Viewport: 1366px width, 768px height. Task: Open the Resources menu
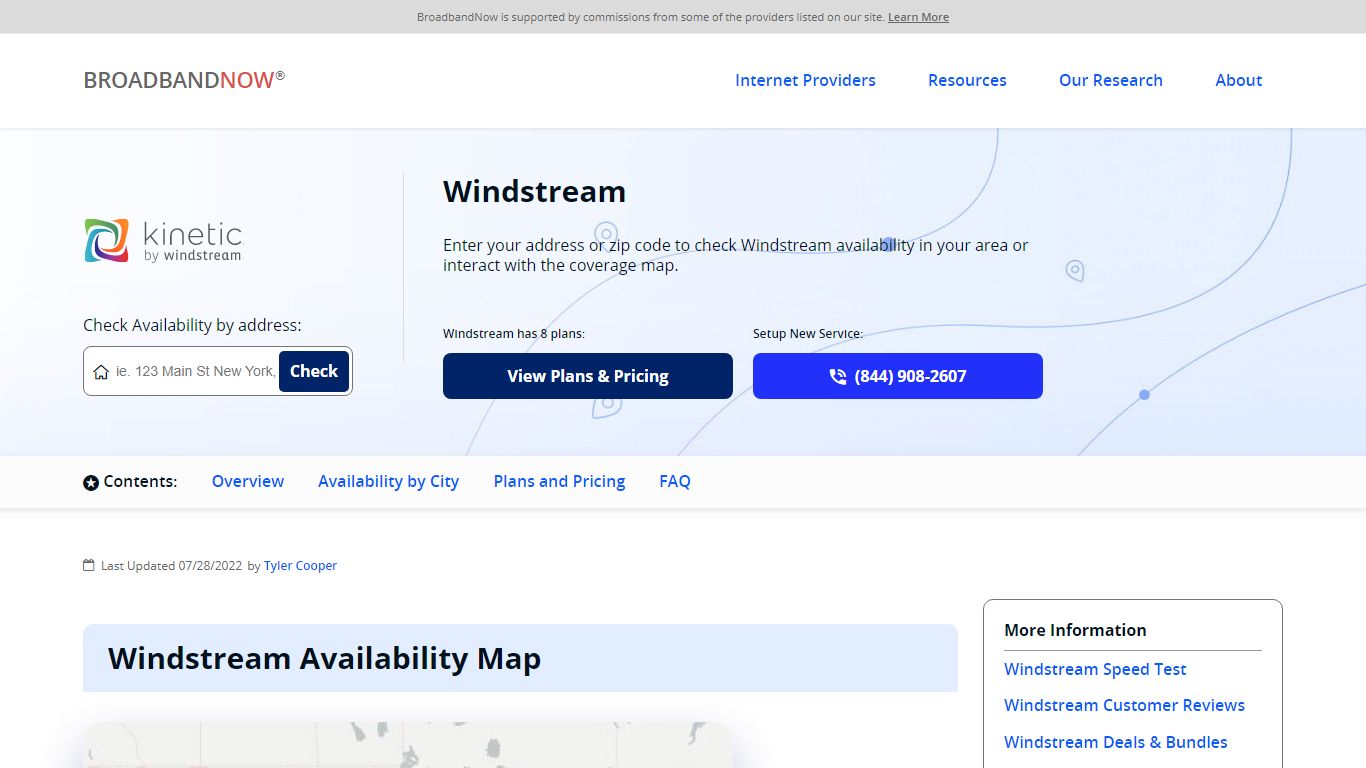pyautogui.click(x=967, y=80)
